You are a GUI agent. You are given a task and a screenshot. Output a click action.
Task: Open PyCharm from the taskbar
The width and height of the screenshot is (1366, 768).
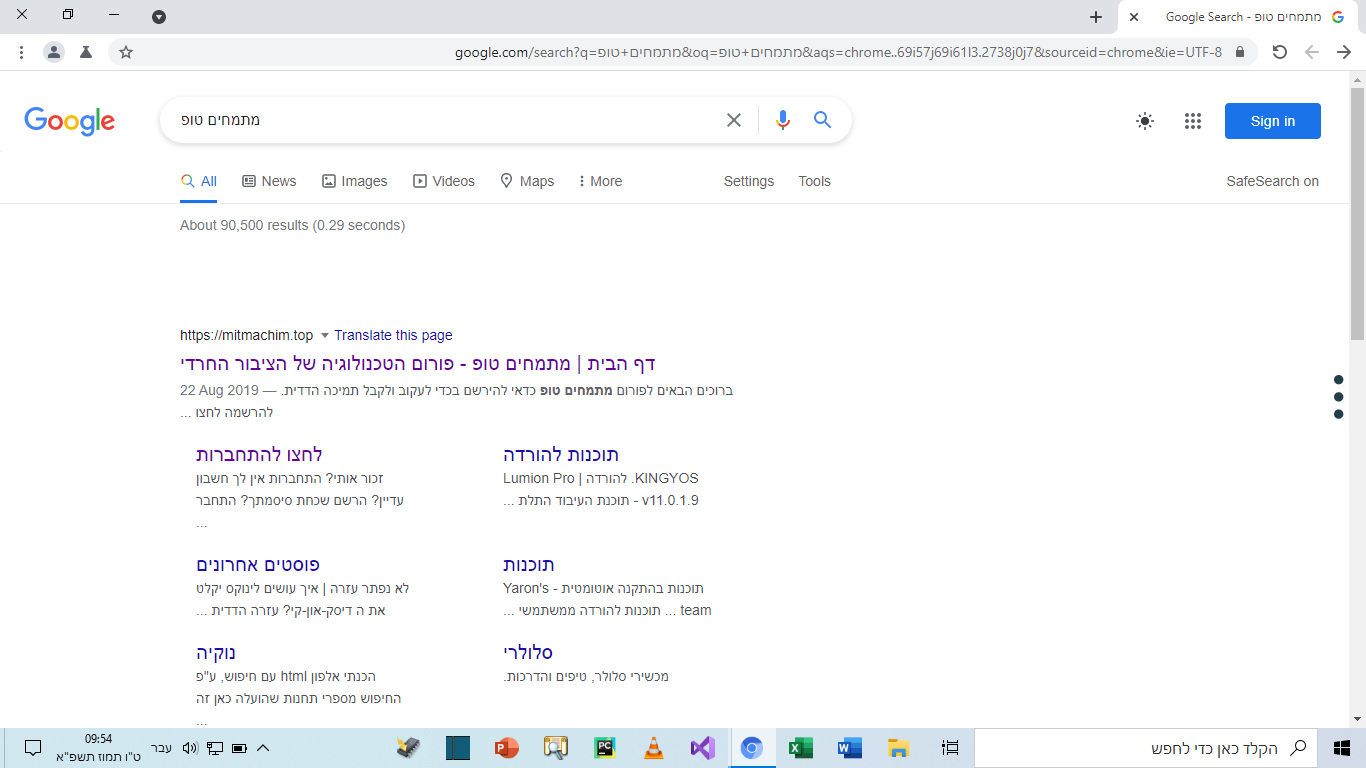pos(604,748)
